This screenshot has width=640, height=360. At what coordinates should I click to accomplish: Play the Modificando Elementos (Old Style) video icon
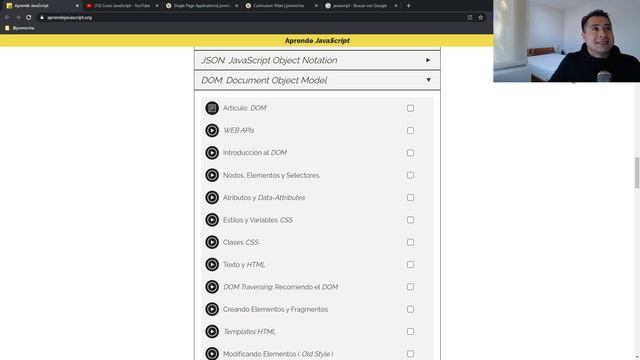212,353
